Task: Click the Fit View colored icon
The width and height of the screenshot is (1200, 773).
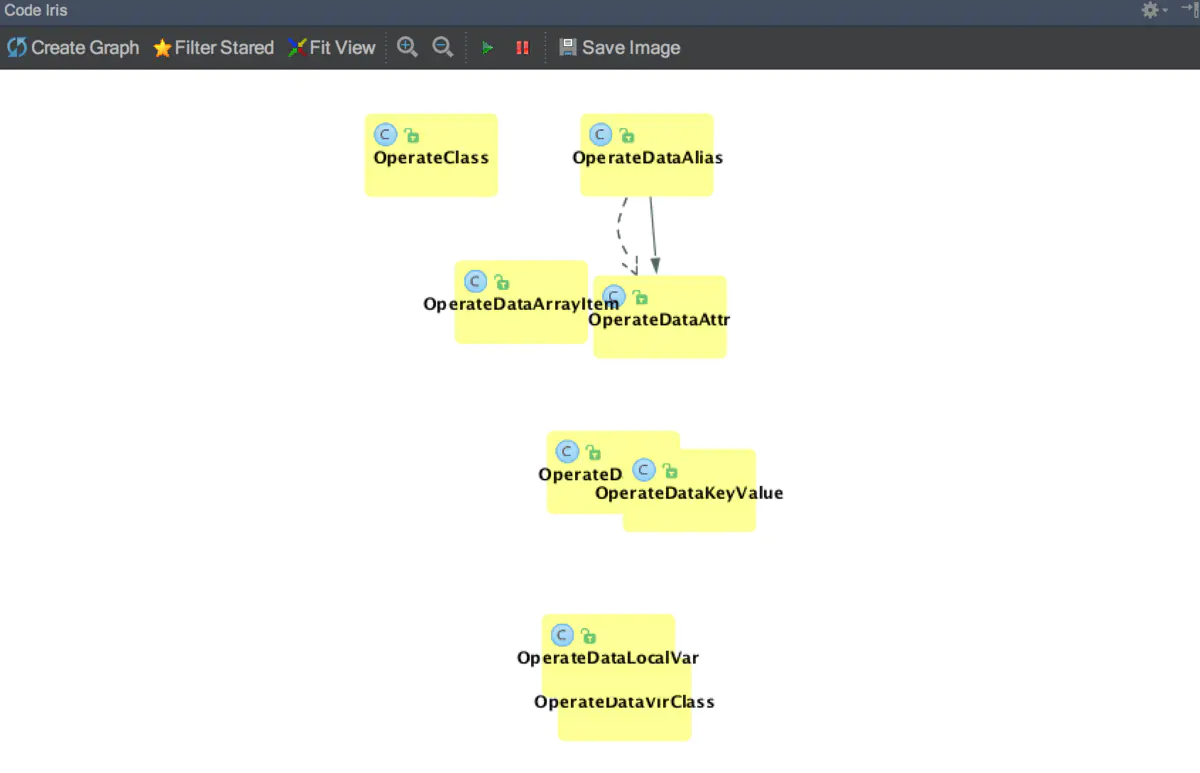Action: (x=295, y=47)
